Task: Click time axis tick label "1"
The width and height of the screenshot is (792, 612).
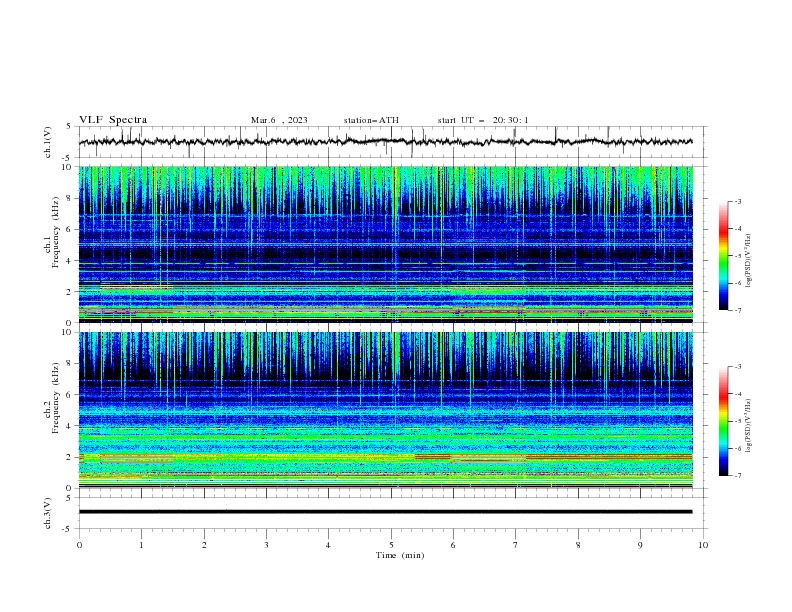Action: click(142, 545)
